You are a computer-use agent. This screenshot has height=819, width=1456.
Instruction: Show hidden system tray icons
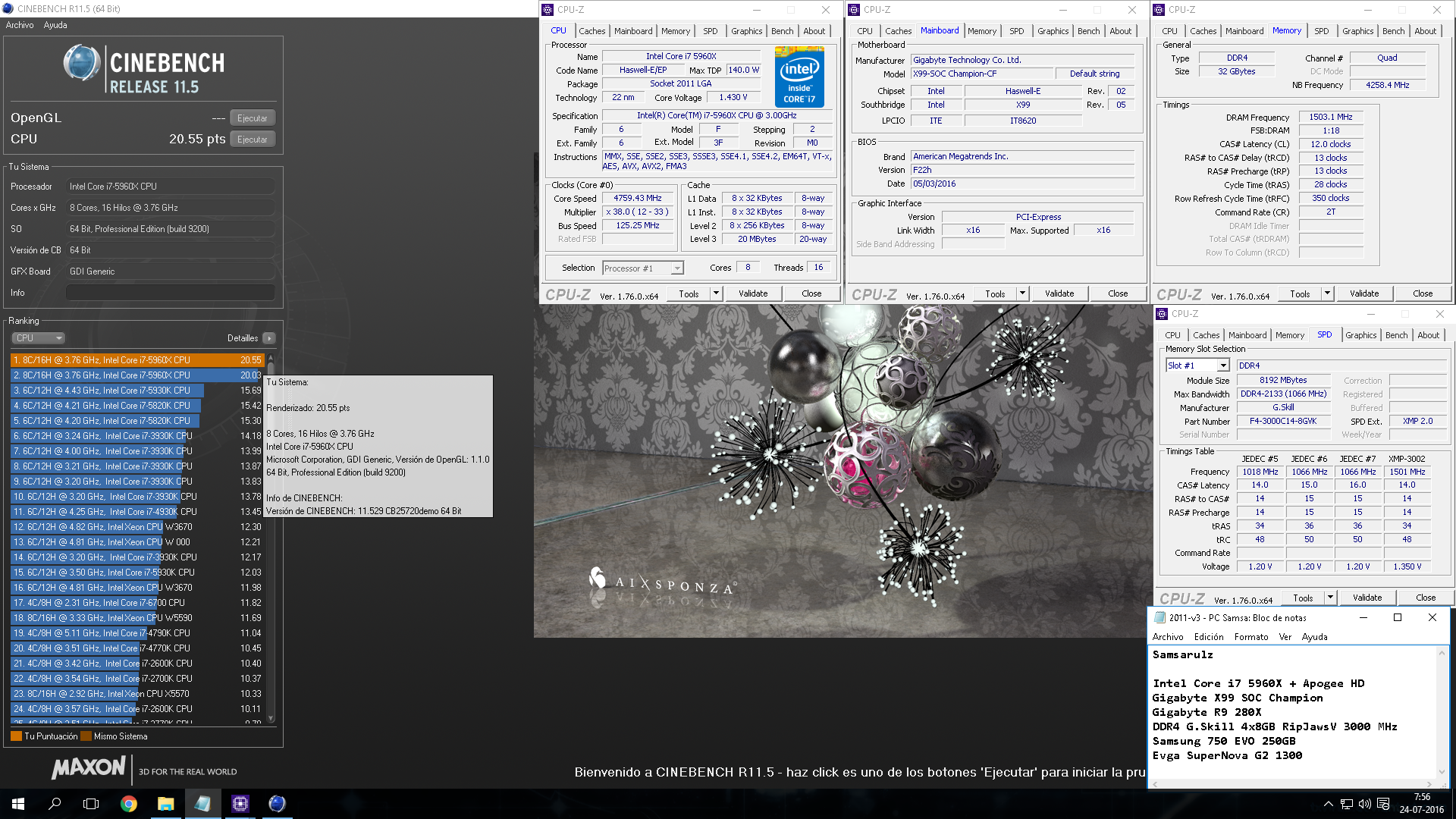[x=1328, y=804]
